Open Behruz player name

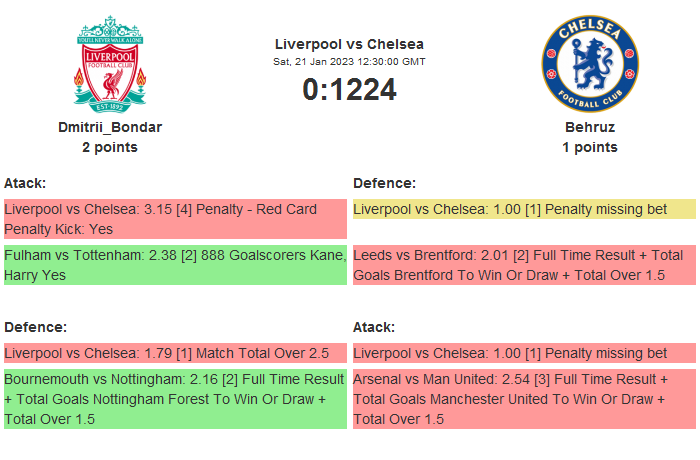tap(589, 127)
